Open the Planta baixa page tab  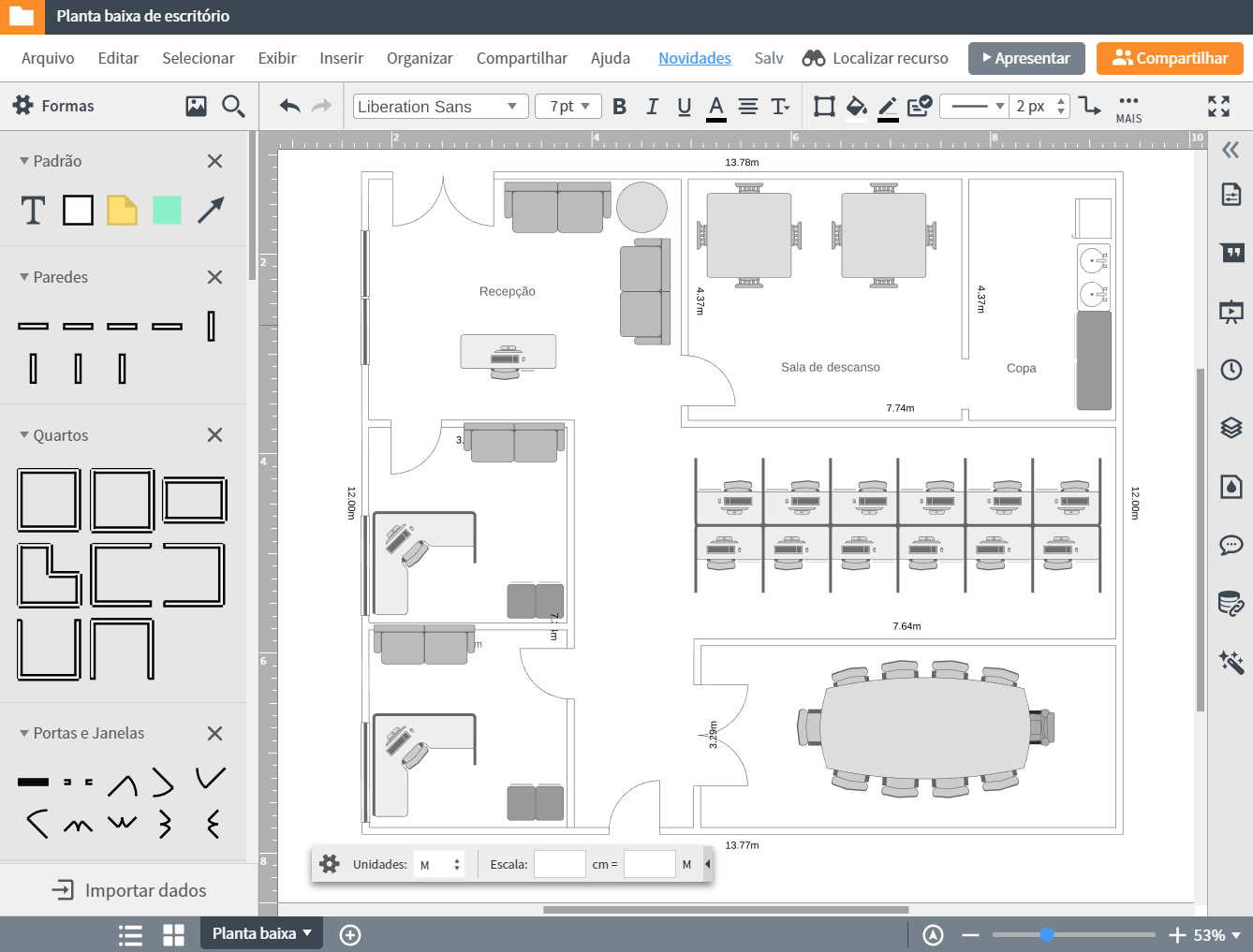[x=260, y=933]
